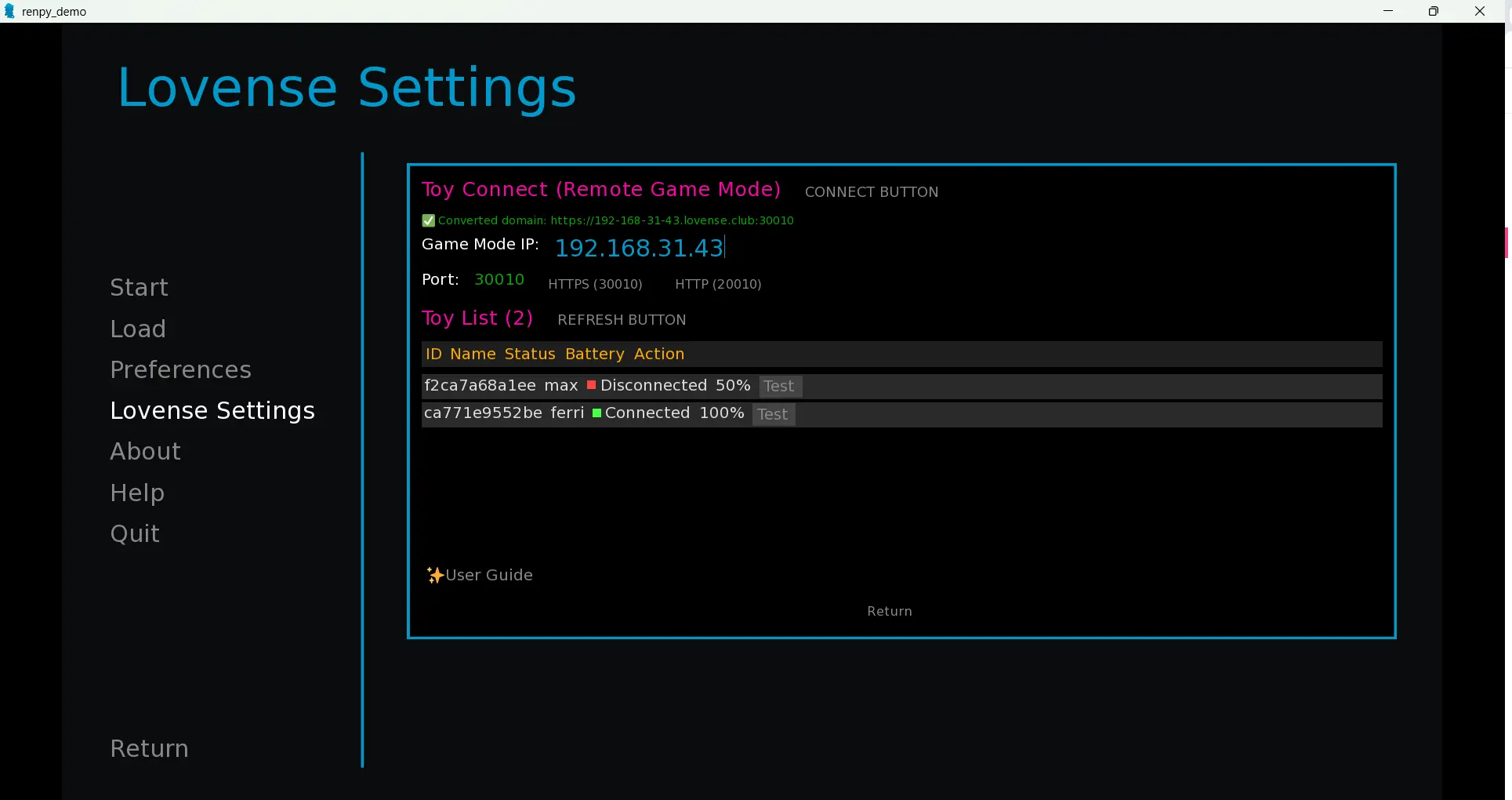Click Return inside the settings panel

click(x=889, y=611)
